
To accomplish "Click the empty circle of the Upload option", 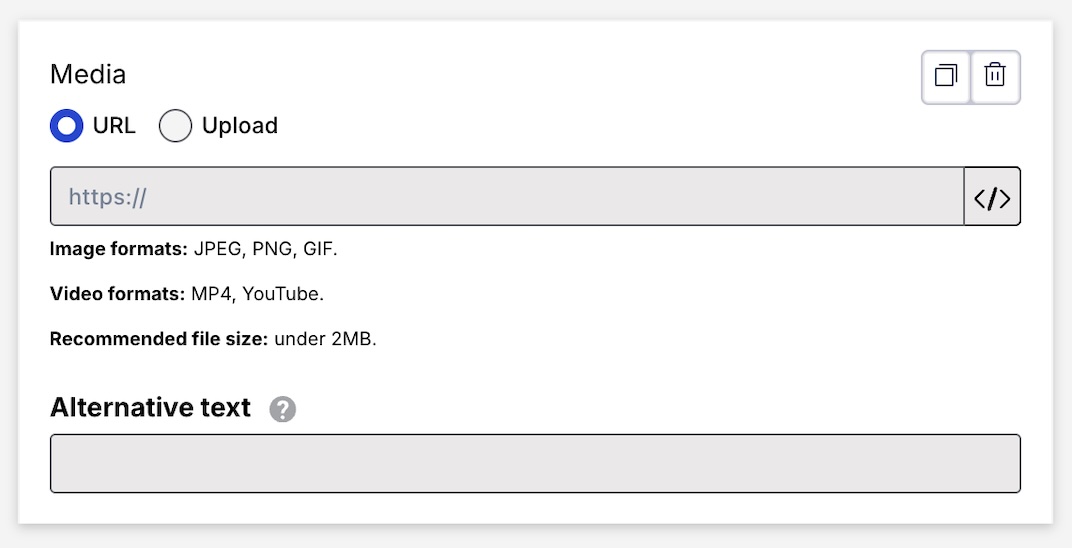I will [175, 126].
